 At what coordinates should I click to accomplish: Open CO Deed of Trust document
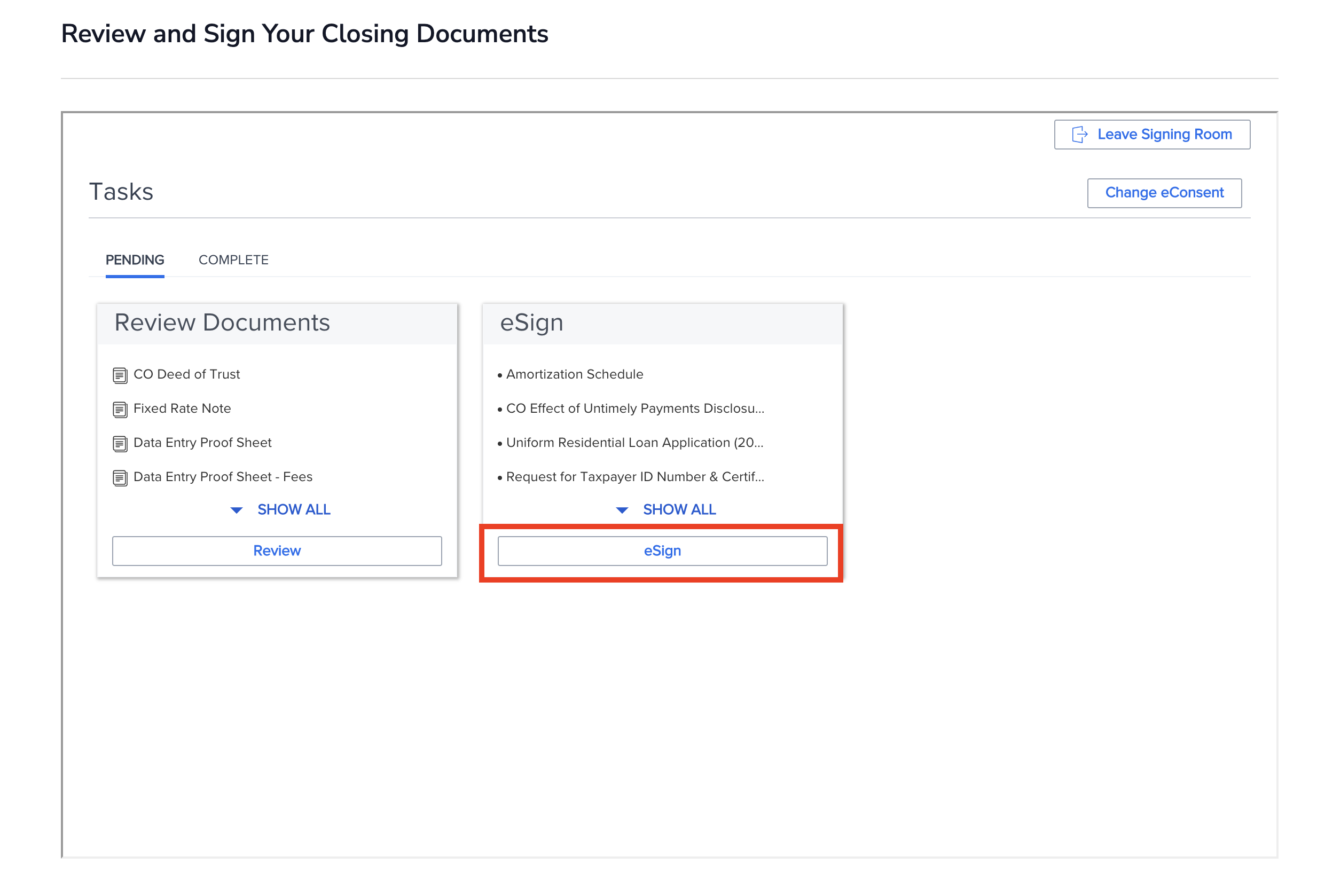point(186,374)
